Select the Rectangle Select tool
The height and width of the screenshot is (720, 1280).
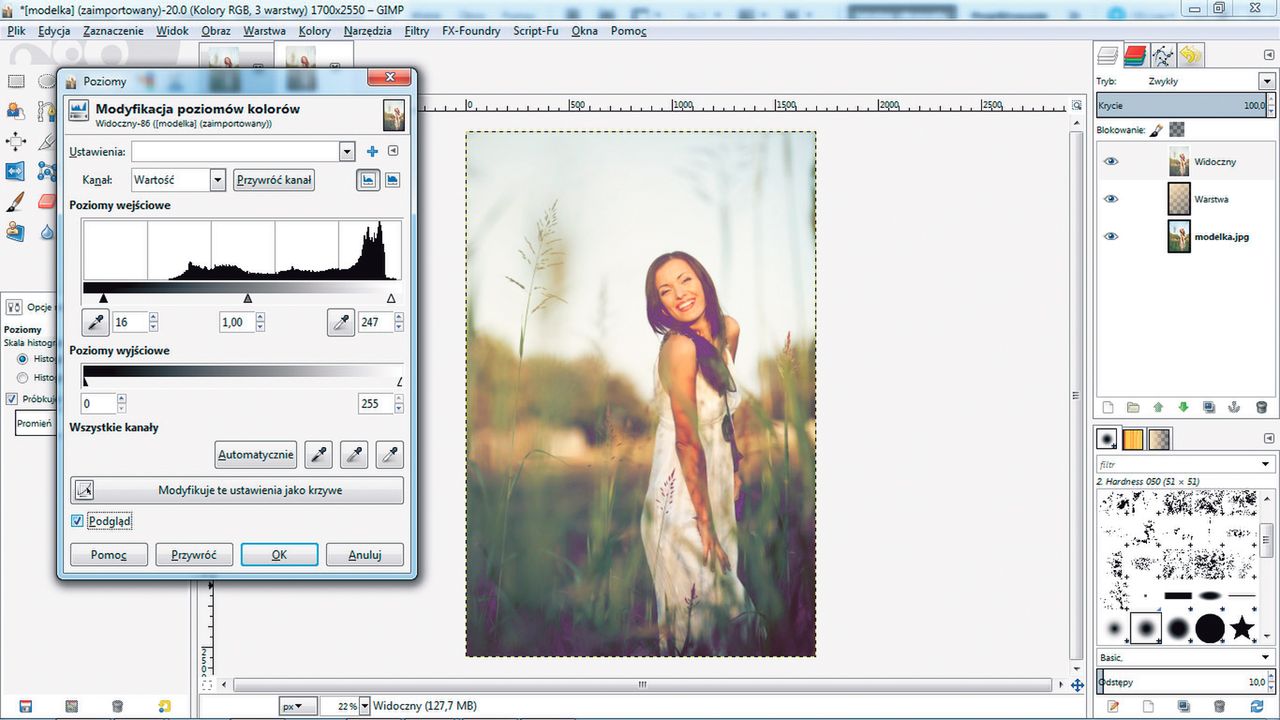(x=16, y=82)
